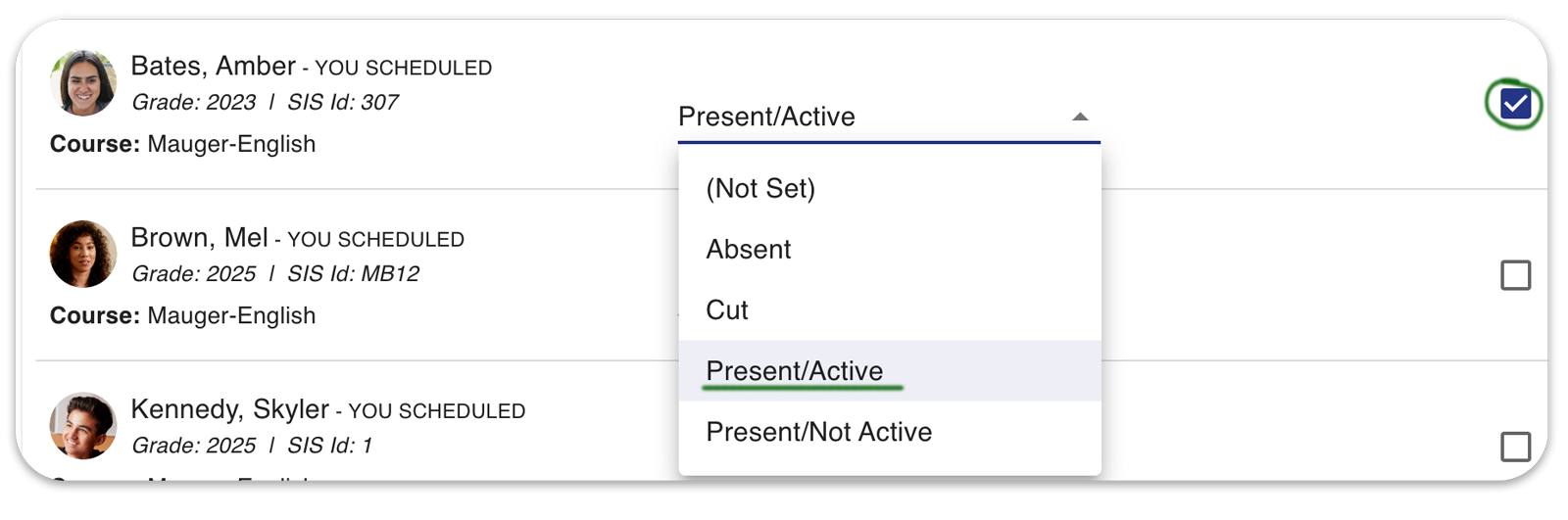Click the Mauger-English course for Amber Bates
This screenshot has width=1568, height=520.
[x=231, y=144]
